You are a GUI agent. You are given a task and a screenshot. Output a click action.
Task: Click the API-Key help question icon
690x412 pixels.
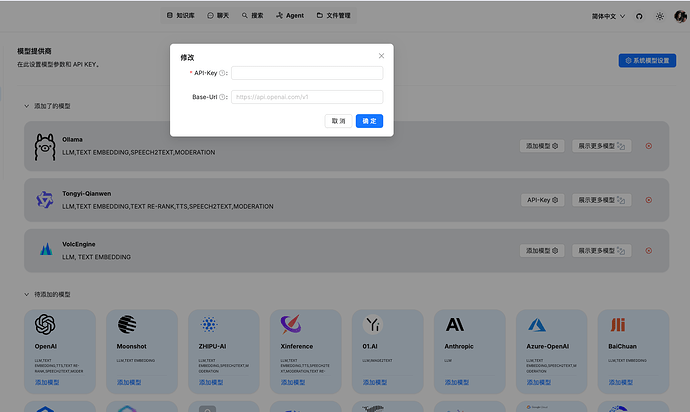(222, 73)
